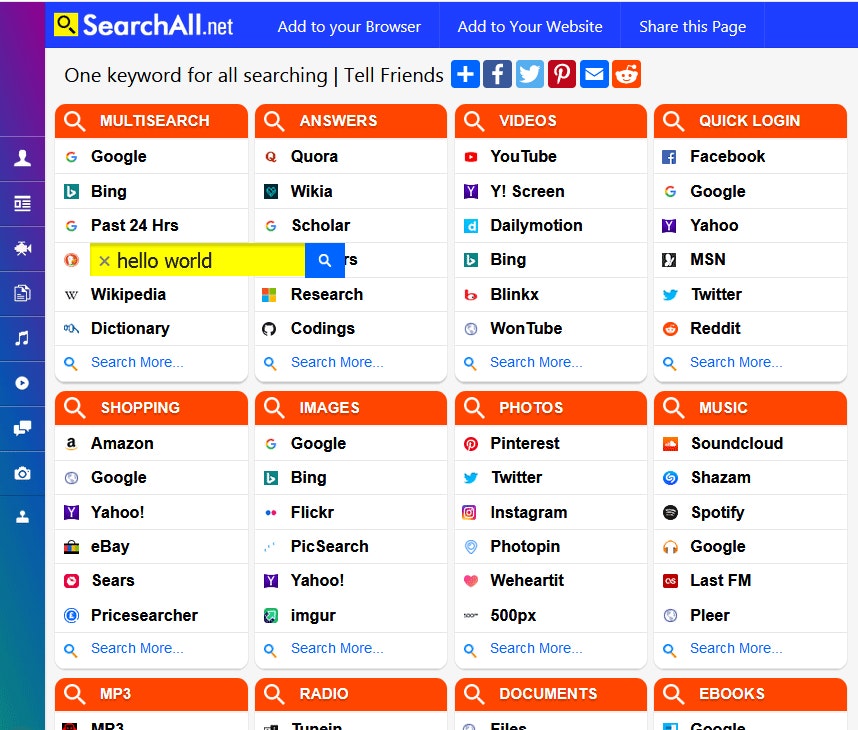Open the Amazon shopping search icon

pos(71,443)
